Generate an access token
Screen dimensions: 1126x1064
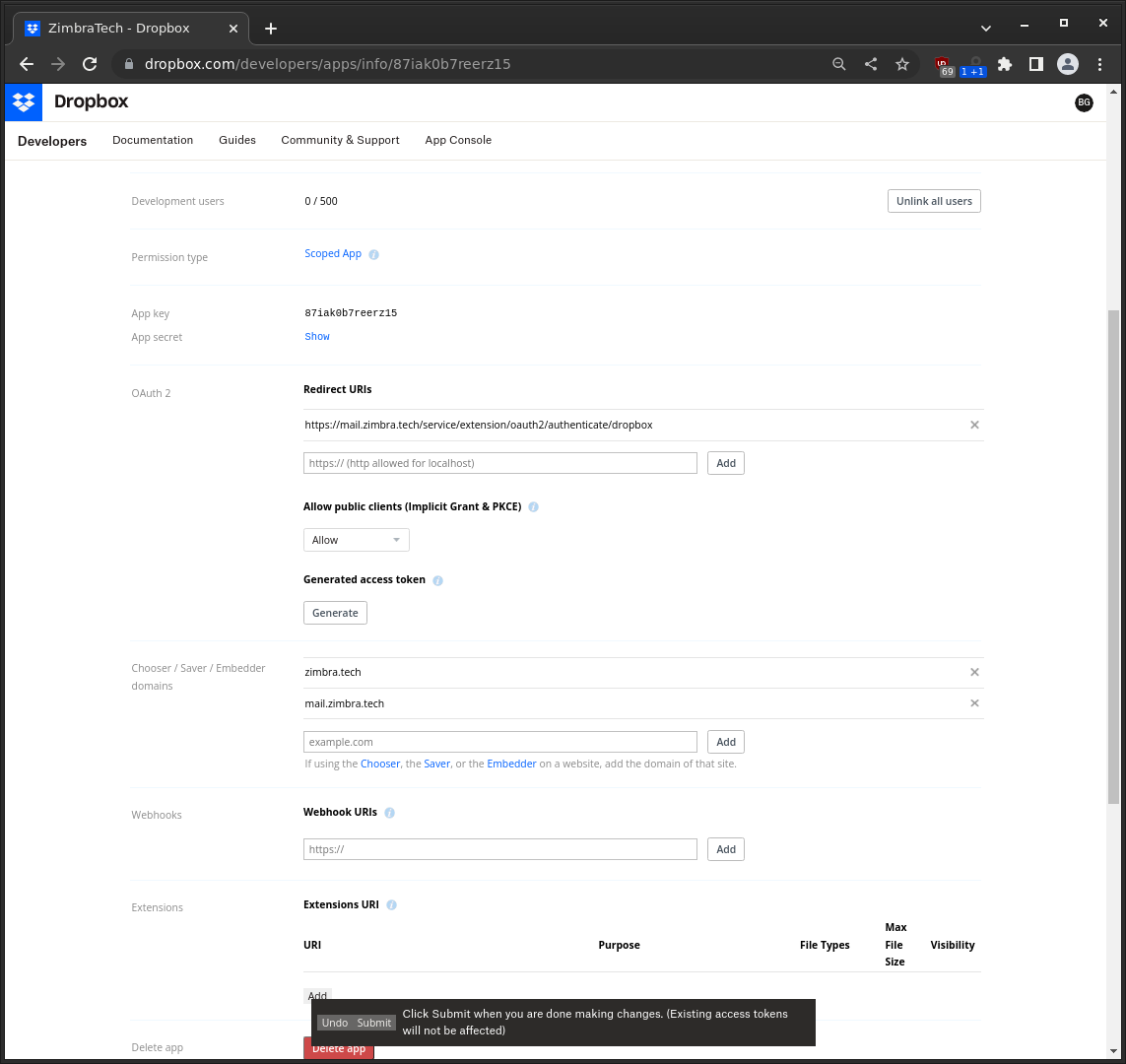click(x=335, y=613)
